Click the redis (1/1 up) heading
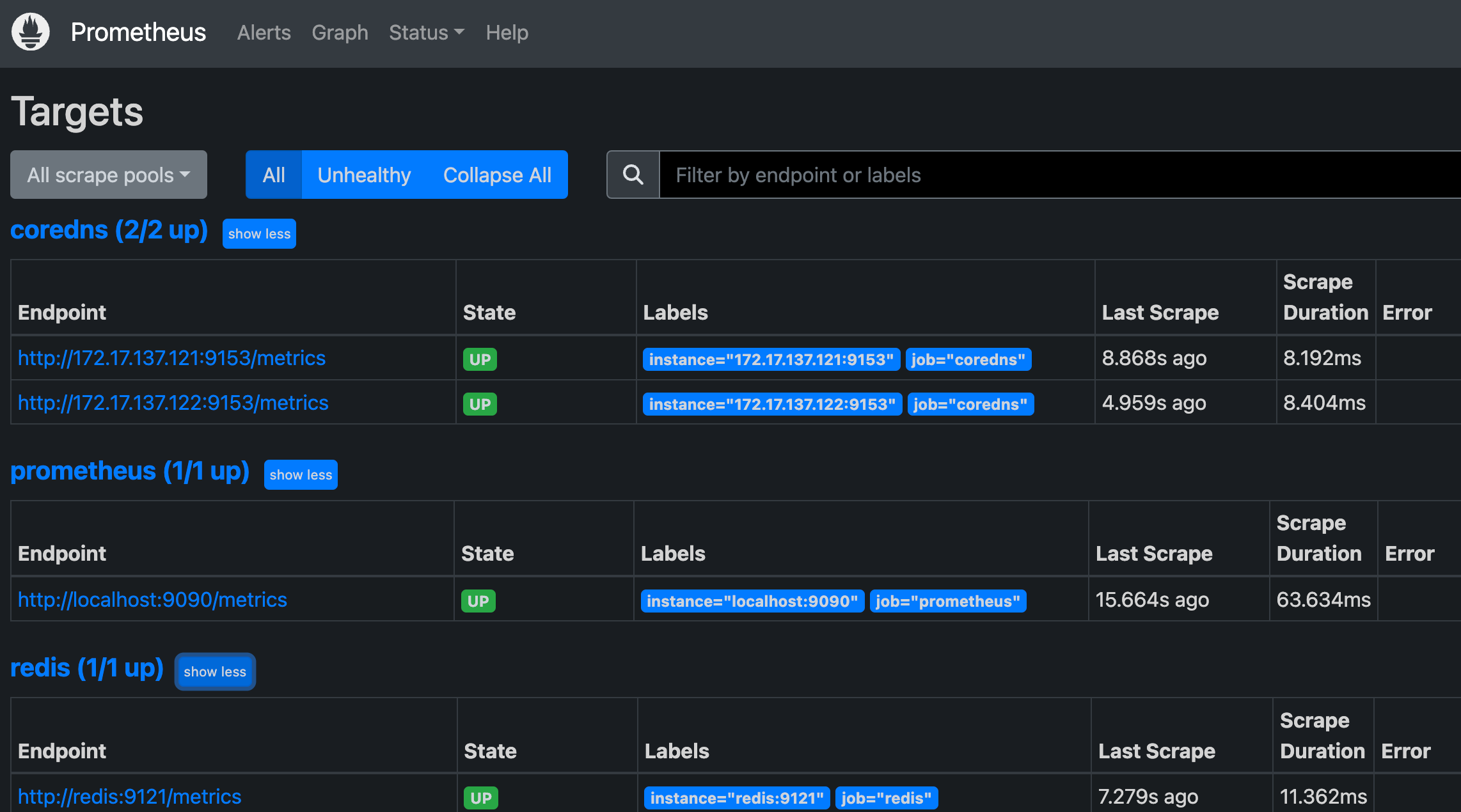1461x812 pixels. [87, 668]
